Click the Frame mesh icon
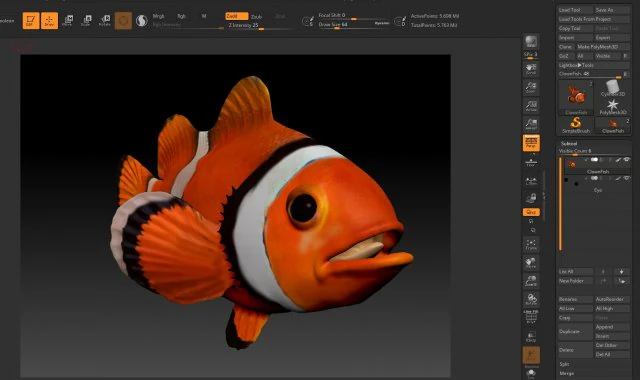640x380 pixels. (x=531, y=244)
